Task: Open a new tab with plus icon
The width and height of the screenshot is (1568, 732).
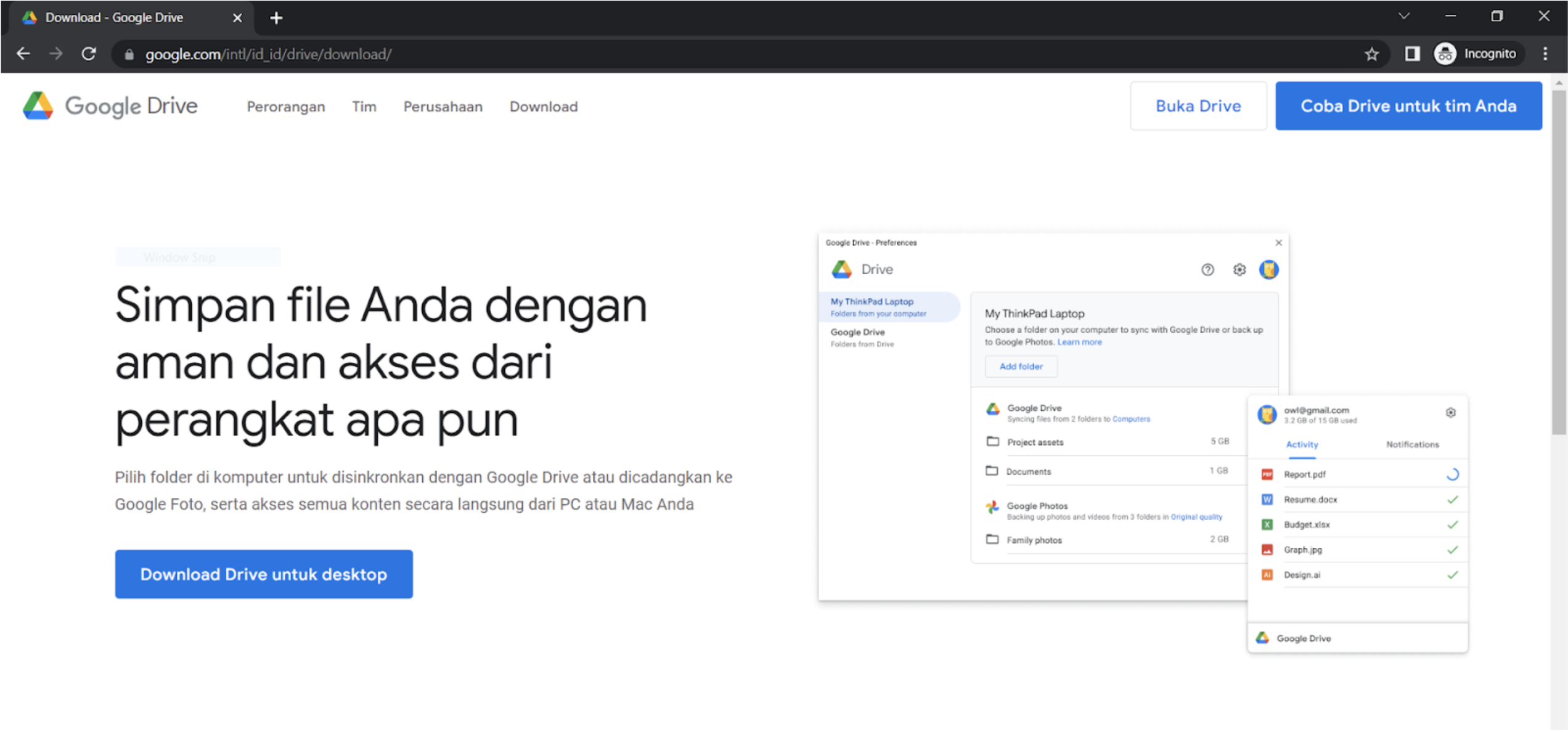Action: [x=276, y=18]
